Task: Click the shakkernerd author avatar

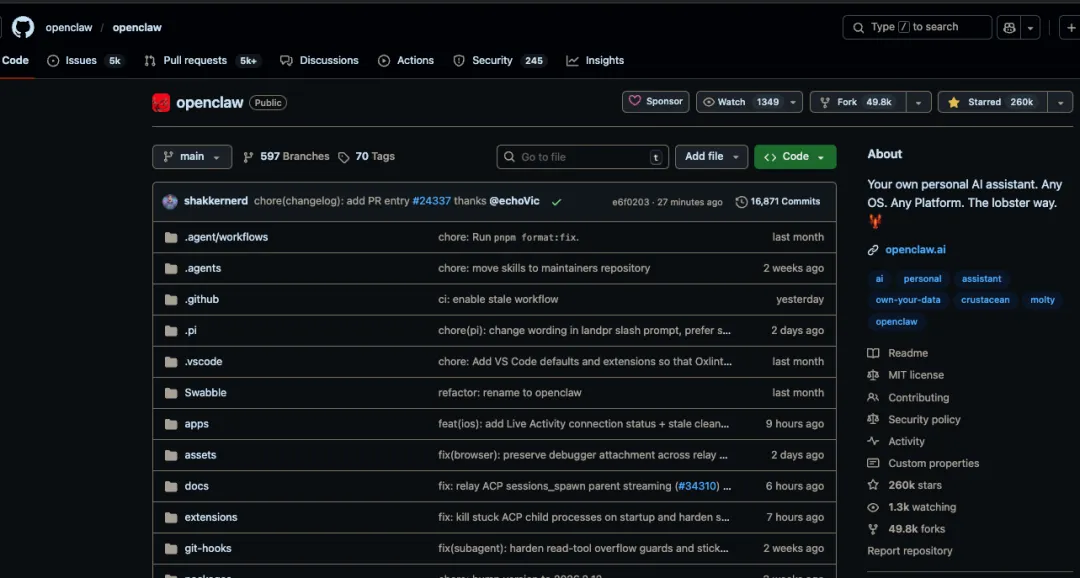Action: [170, 201]
